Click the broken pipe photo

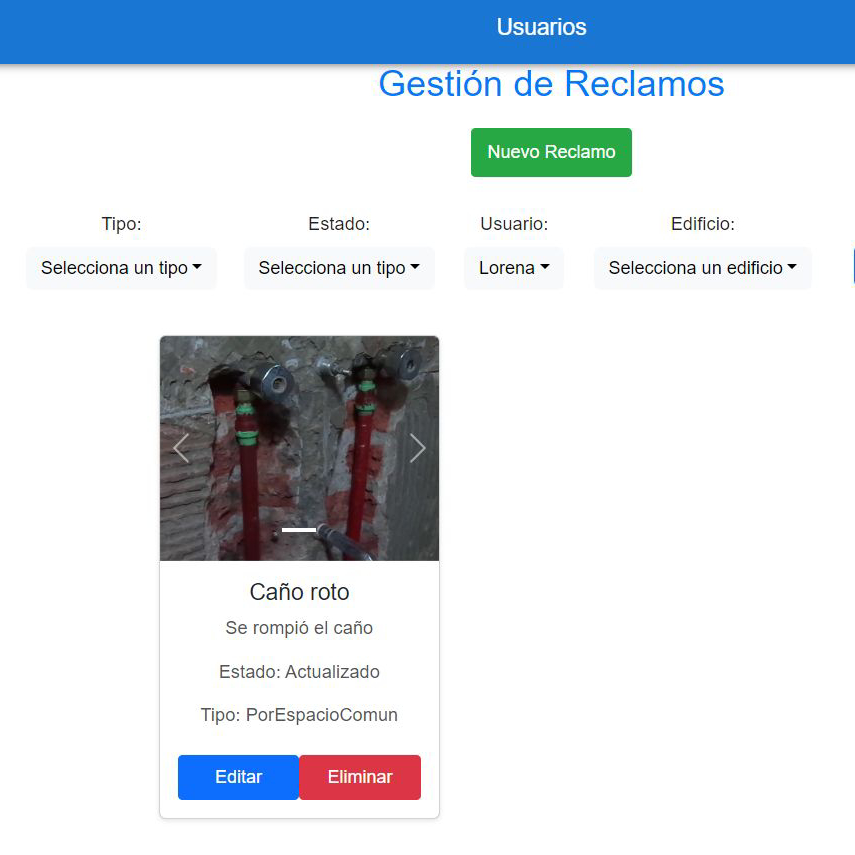coord(299,420)
